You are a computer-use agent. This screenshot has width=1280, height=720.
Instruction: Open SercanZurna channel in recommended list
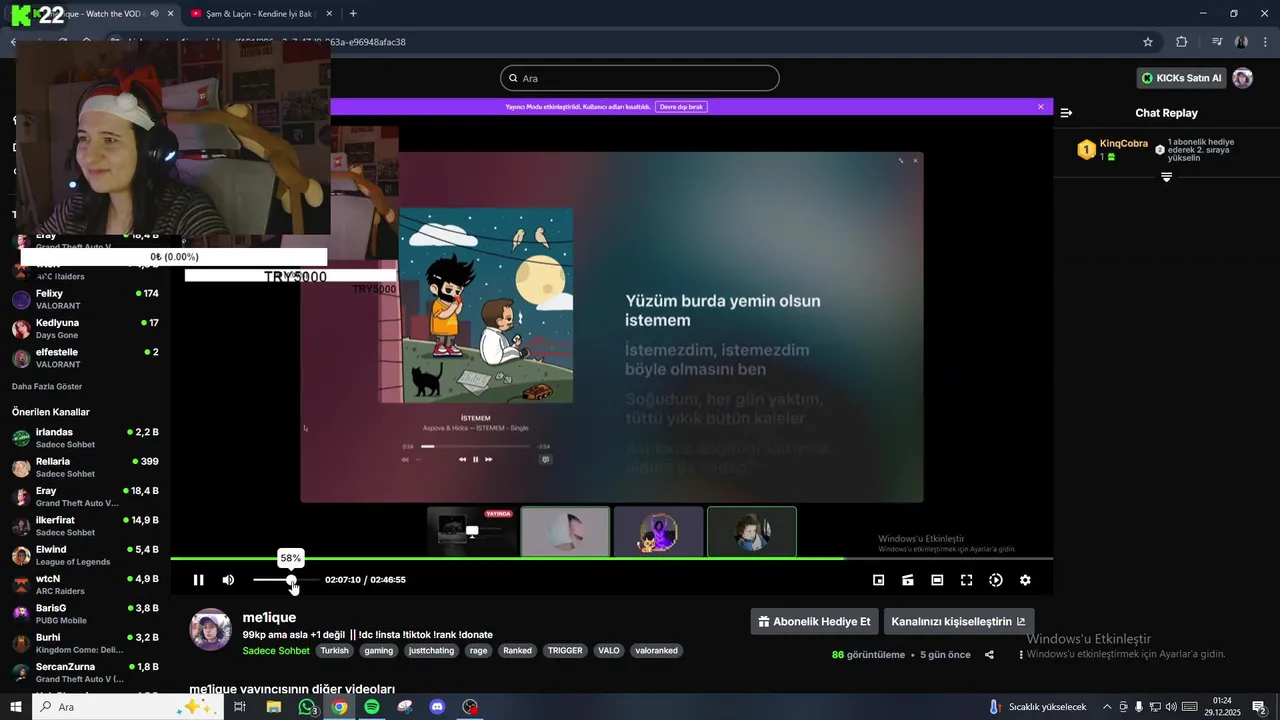click(x=85, y=672)
